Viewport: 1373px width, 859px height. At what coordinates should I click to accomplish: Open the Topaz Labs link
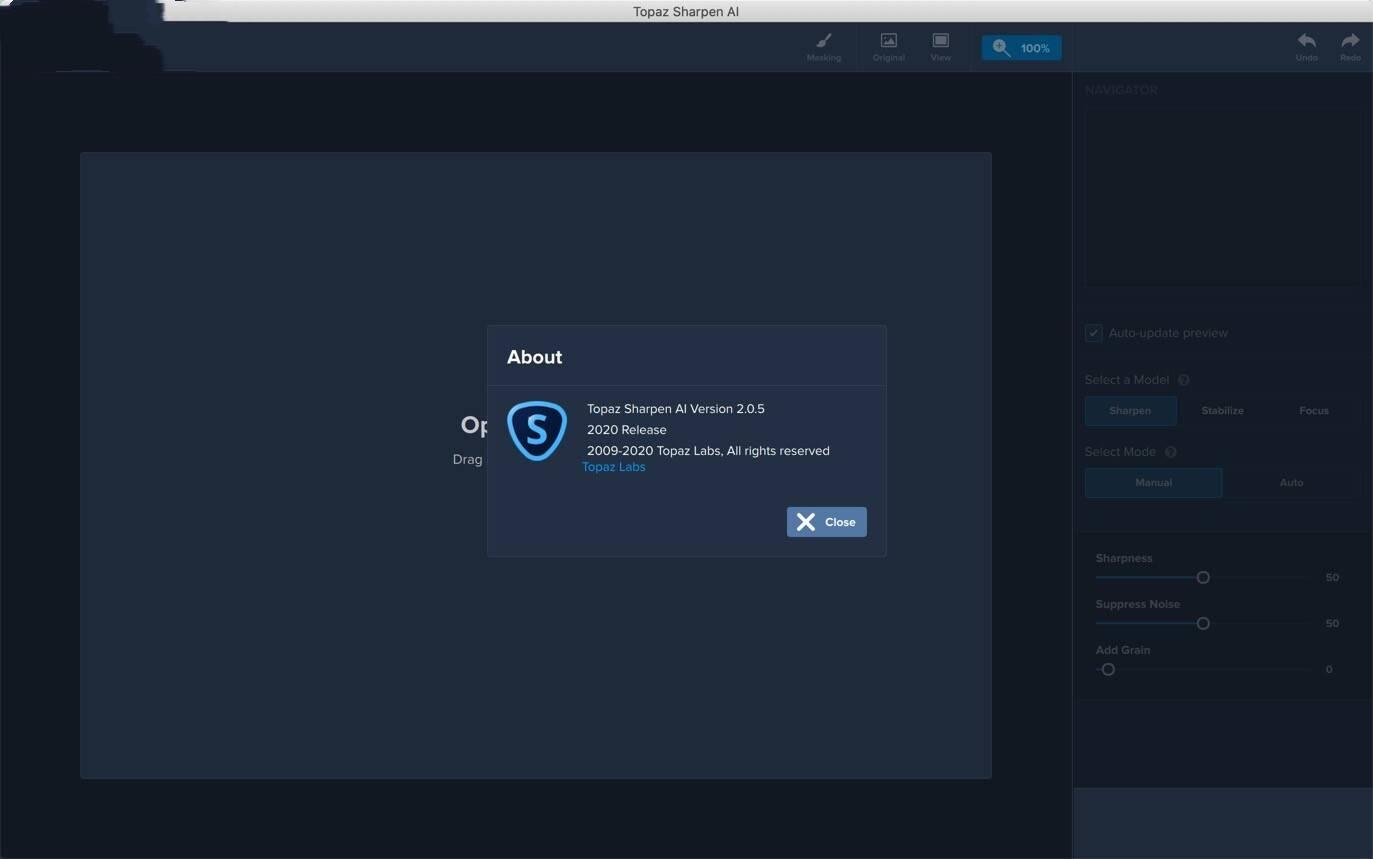[x=614, y=467]
